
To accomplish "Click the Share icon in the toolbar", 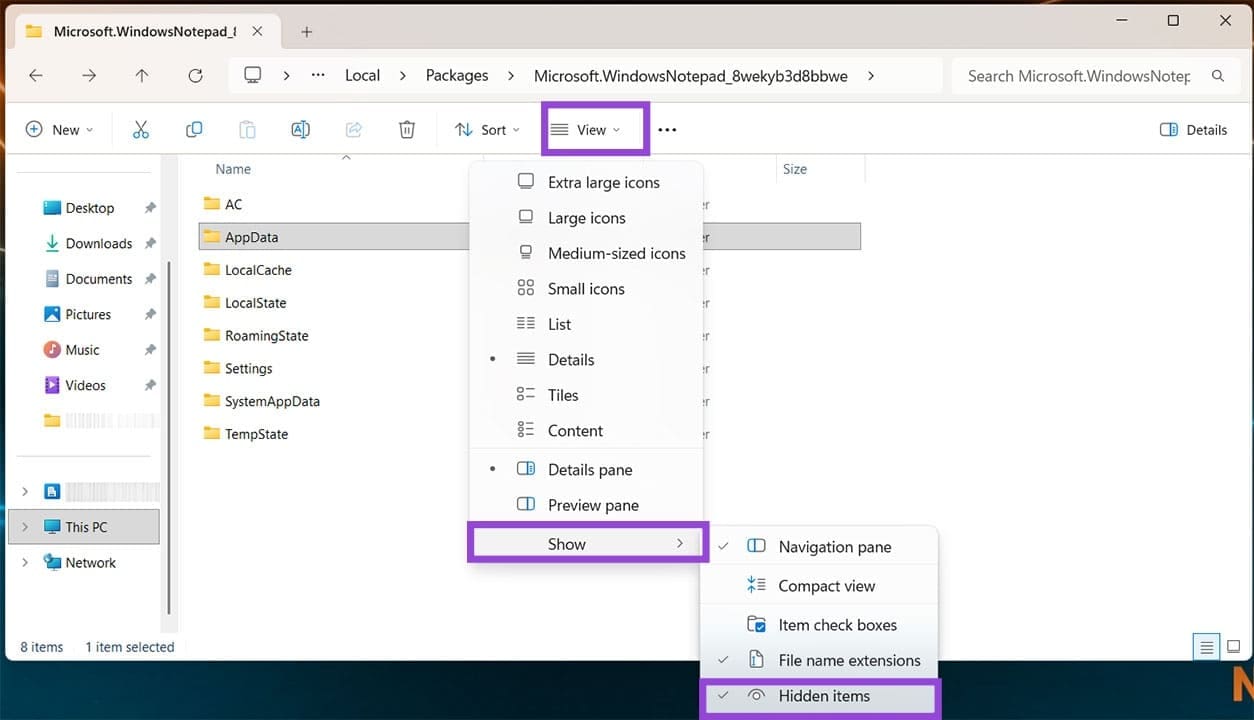I will tap(353, 129).
